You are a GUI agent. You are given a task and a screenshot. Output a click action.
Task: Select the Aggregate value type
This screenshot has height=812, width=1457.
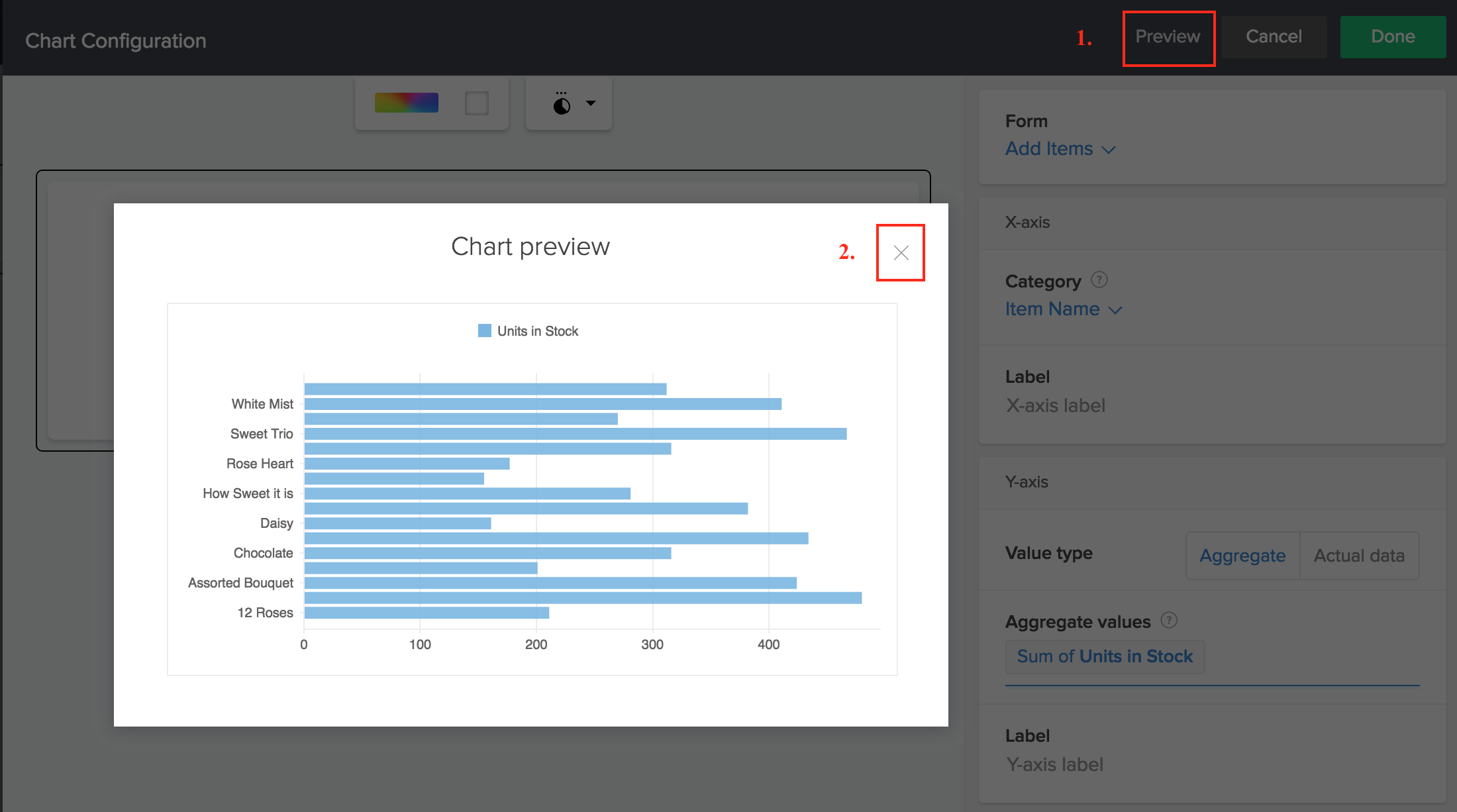click(x=1242, y=556)
